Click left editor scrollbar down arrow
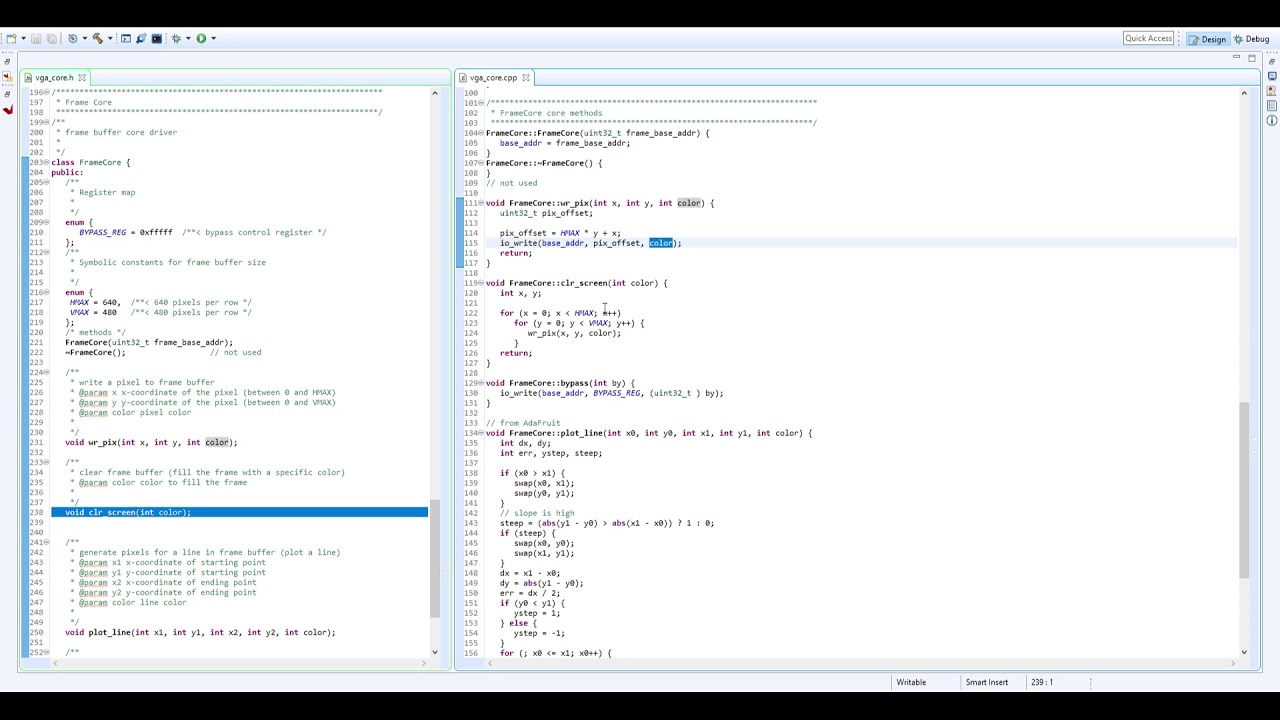This screenshot has width=1280, height=720. (434, 652)
